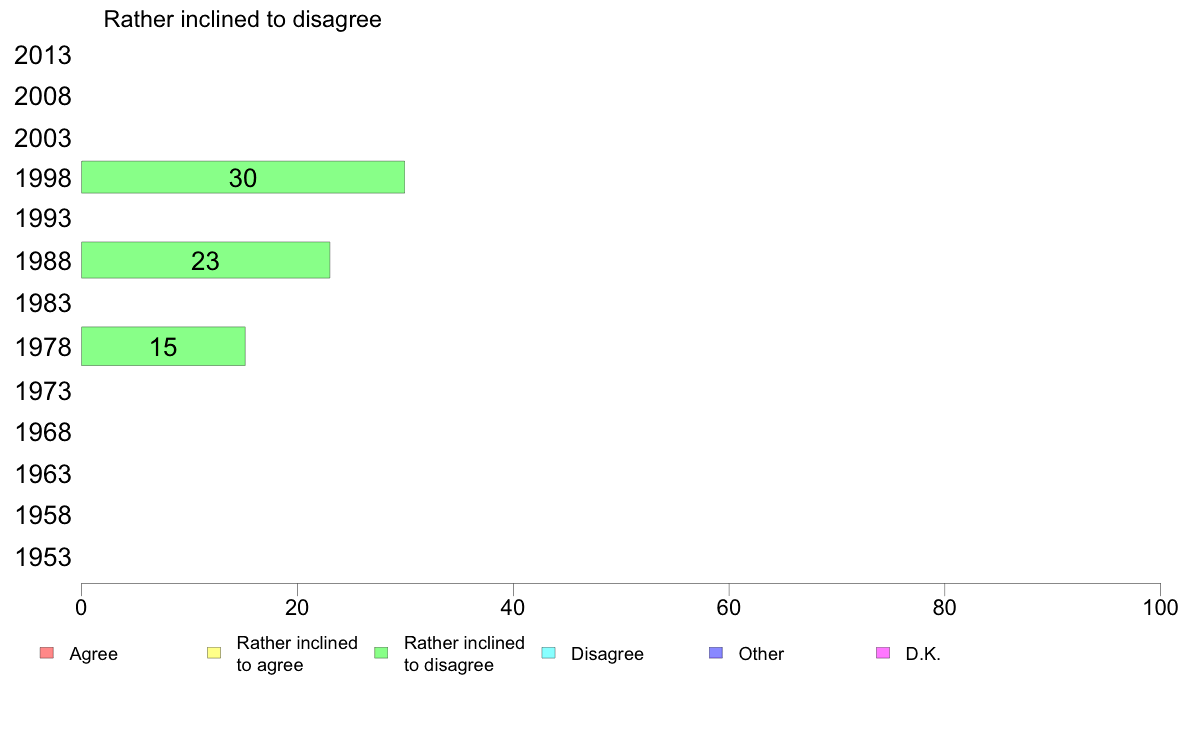Viewport: 1188px width, 736px height.
Task: Click the D.K. legend label
Action: (x=923, y=654)
